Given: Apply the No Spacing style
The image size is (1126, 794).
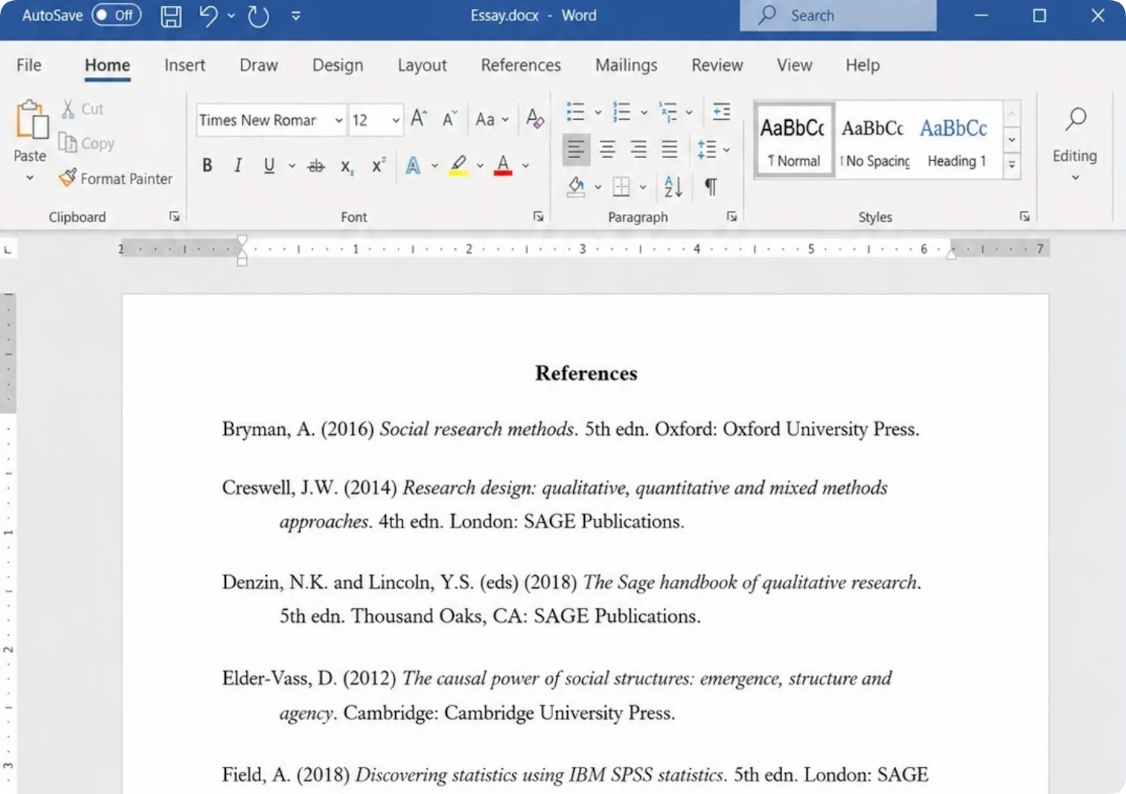Looking at the screenshot, I should coord(873,139).
